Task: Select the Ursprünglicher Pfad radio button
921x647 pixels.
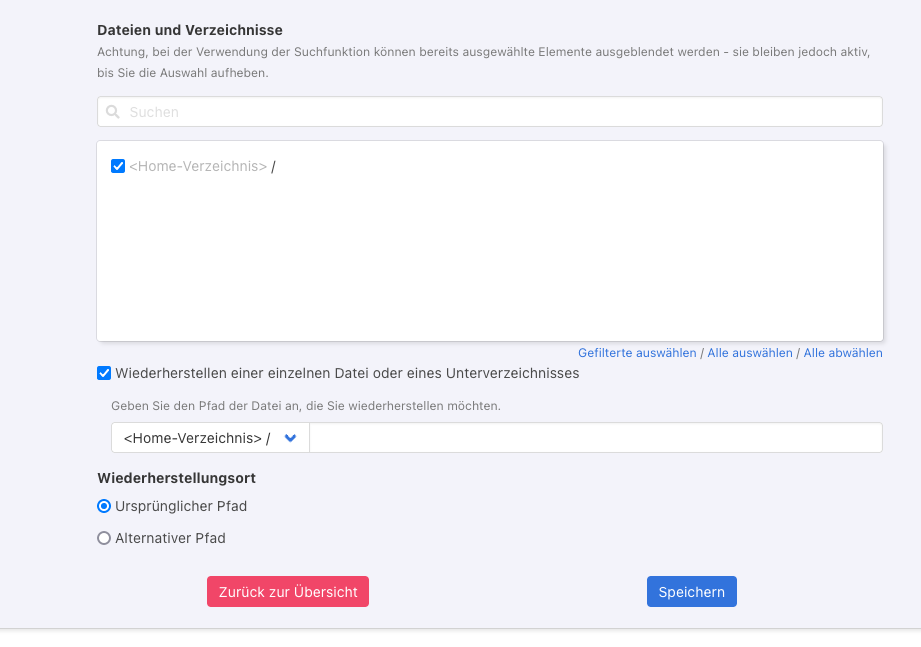Action: point(104,506)
